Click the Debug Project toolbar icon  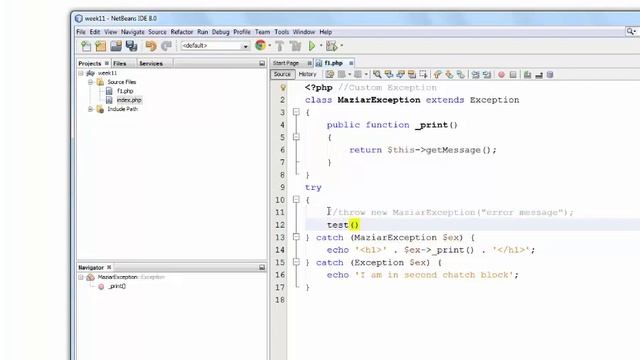(x=331, y=46)
